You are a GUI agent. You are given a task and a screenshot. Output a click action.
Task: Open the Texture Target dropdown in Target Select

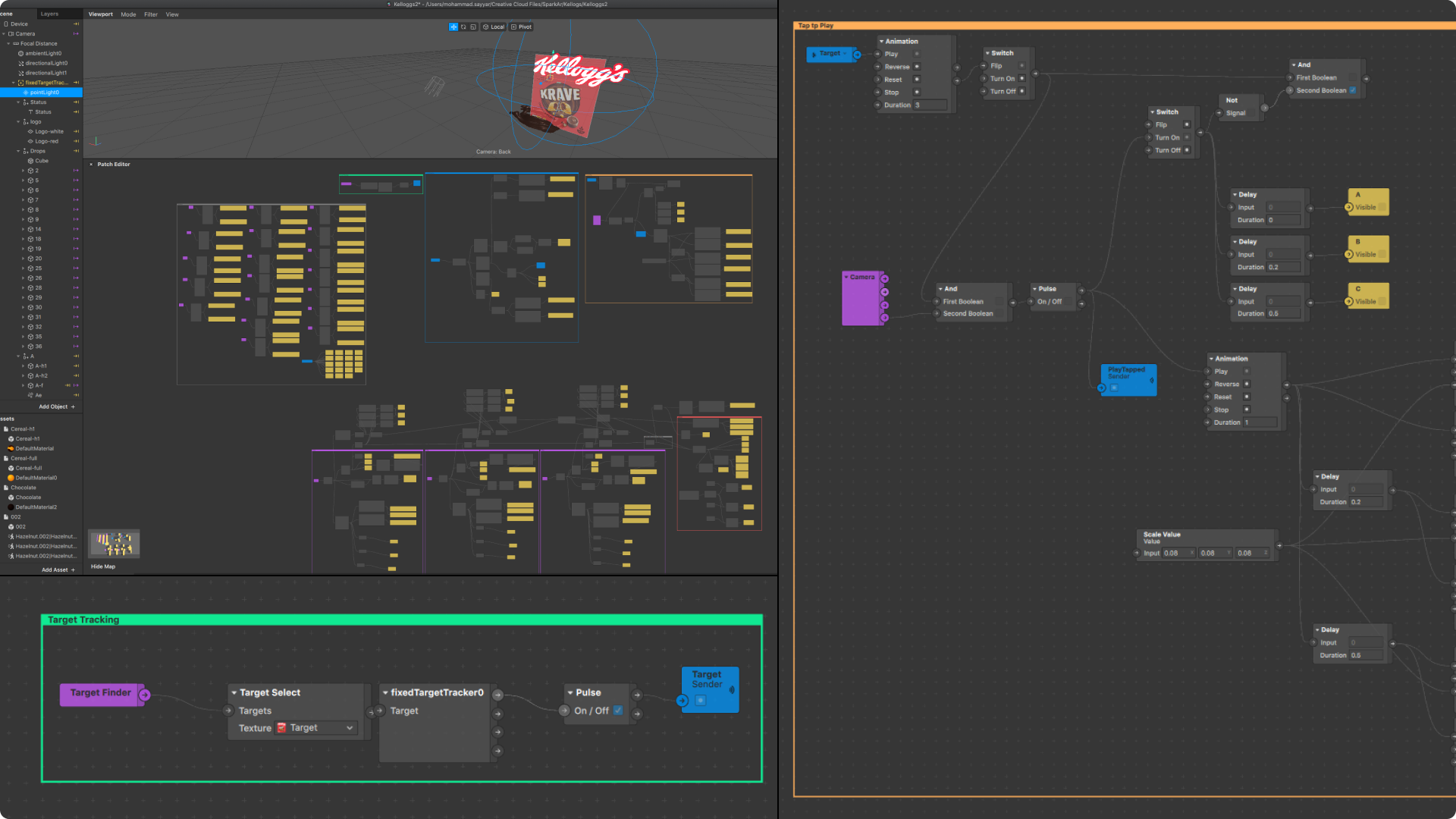tap(315, 728)
